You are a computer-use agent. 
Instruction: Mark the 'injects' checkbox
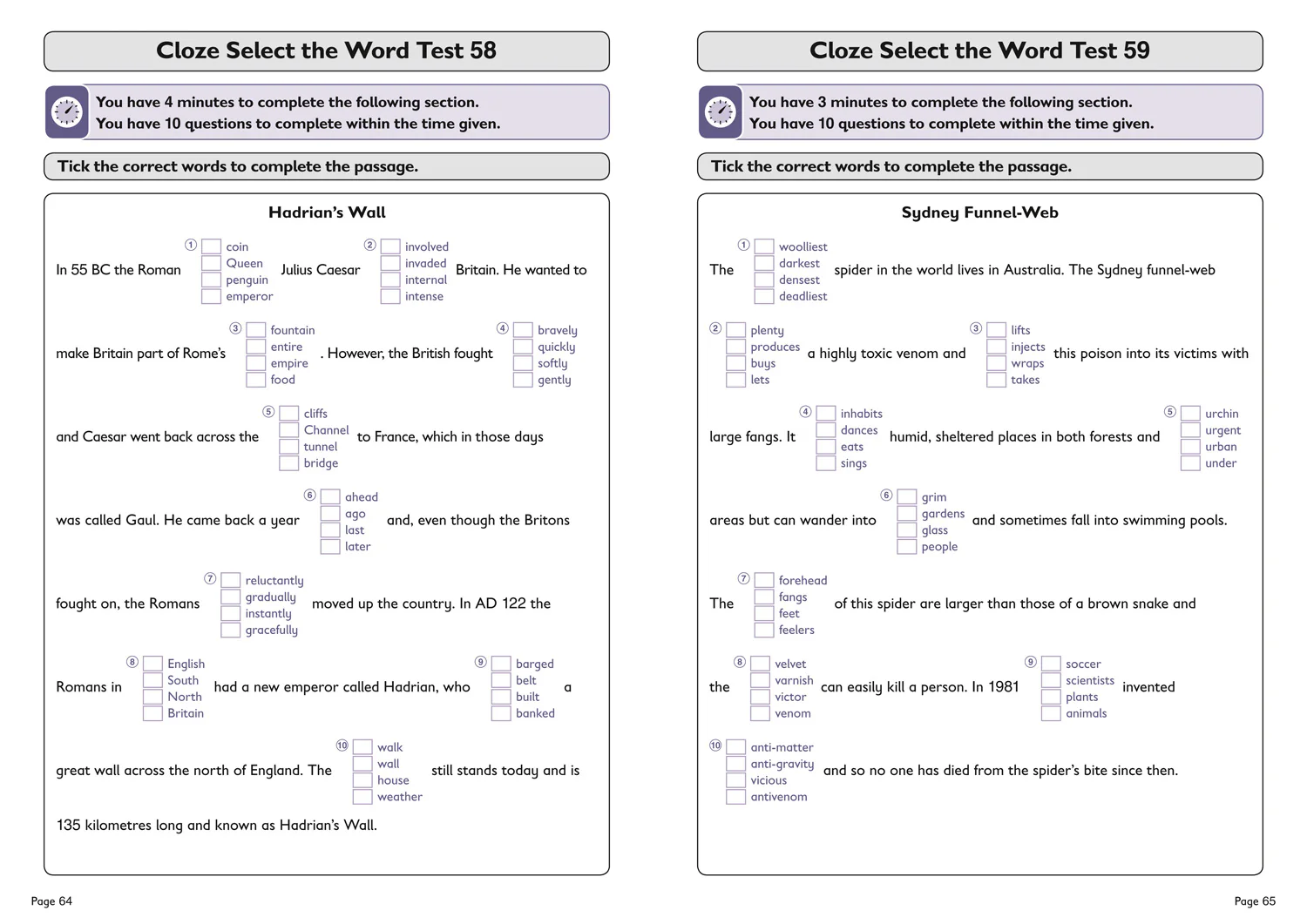click(x=997, y=347)
